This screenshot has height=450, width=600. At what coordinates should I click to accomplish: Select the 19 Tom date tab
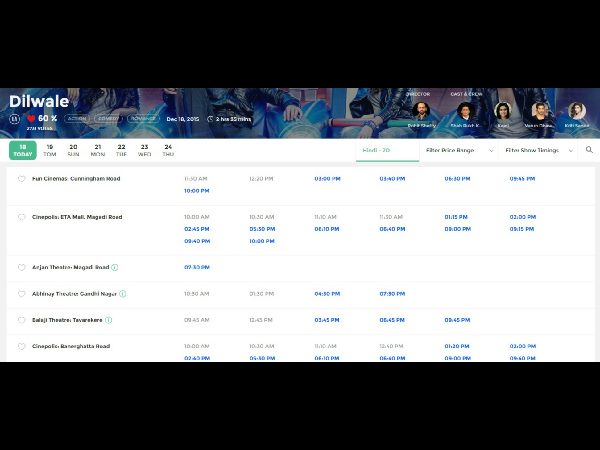click(x=49, y=150)
